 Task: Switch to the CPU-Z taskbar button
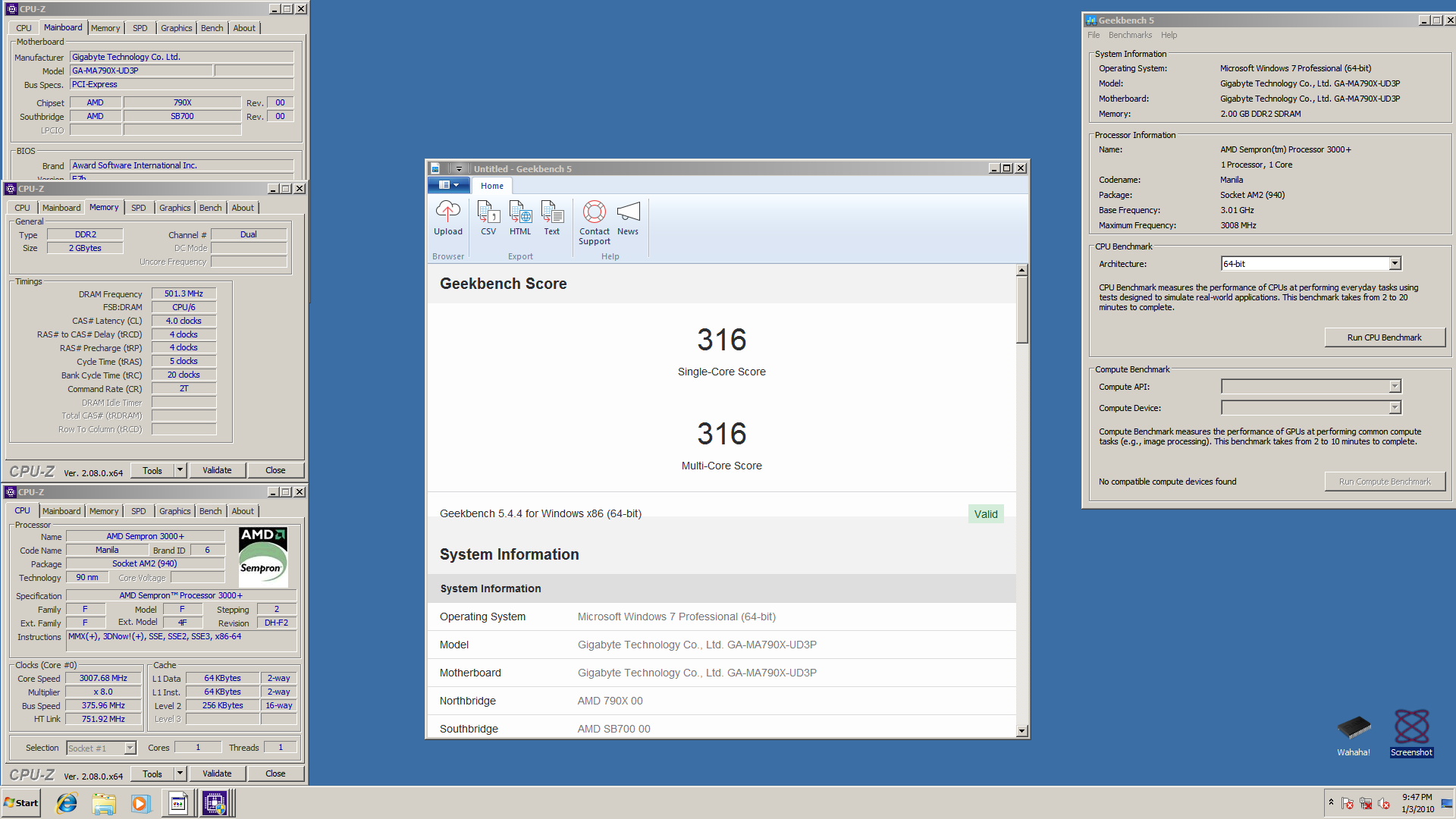point(215,803)
